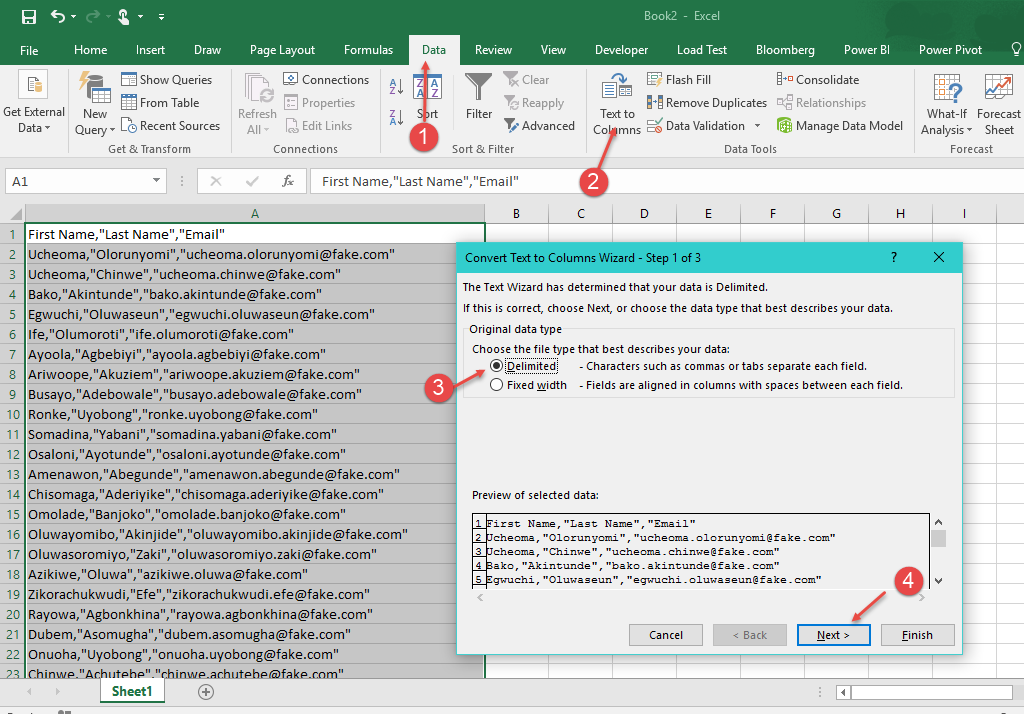
Task: Click the Next button in the wizard
Action: coord(833,634)
